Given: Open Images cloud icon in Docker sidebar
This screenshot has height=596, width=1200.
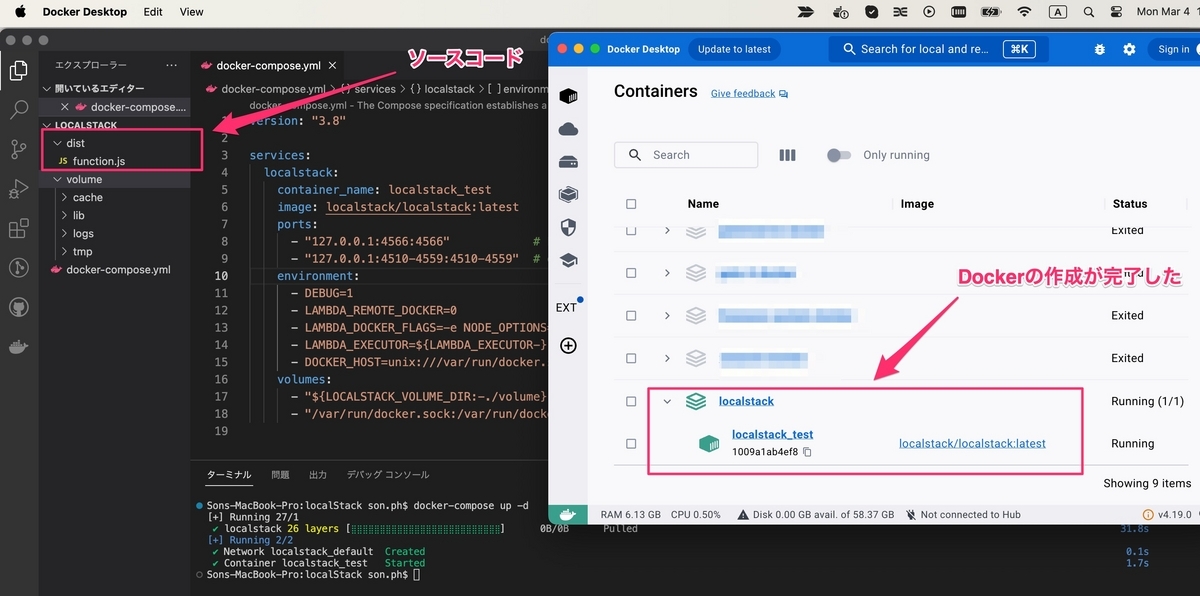Looking at the screenshot, I should click(568, 129).
